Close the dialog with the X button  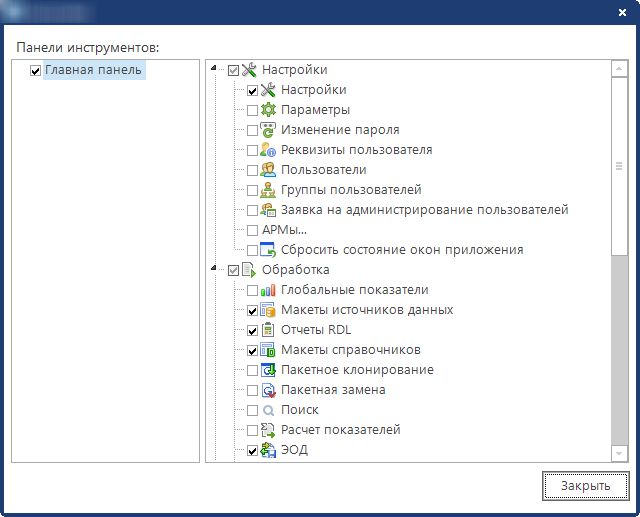coord(624,11)
